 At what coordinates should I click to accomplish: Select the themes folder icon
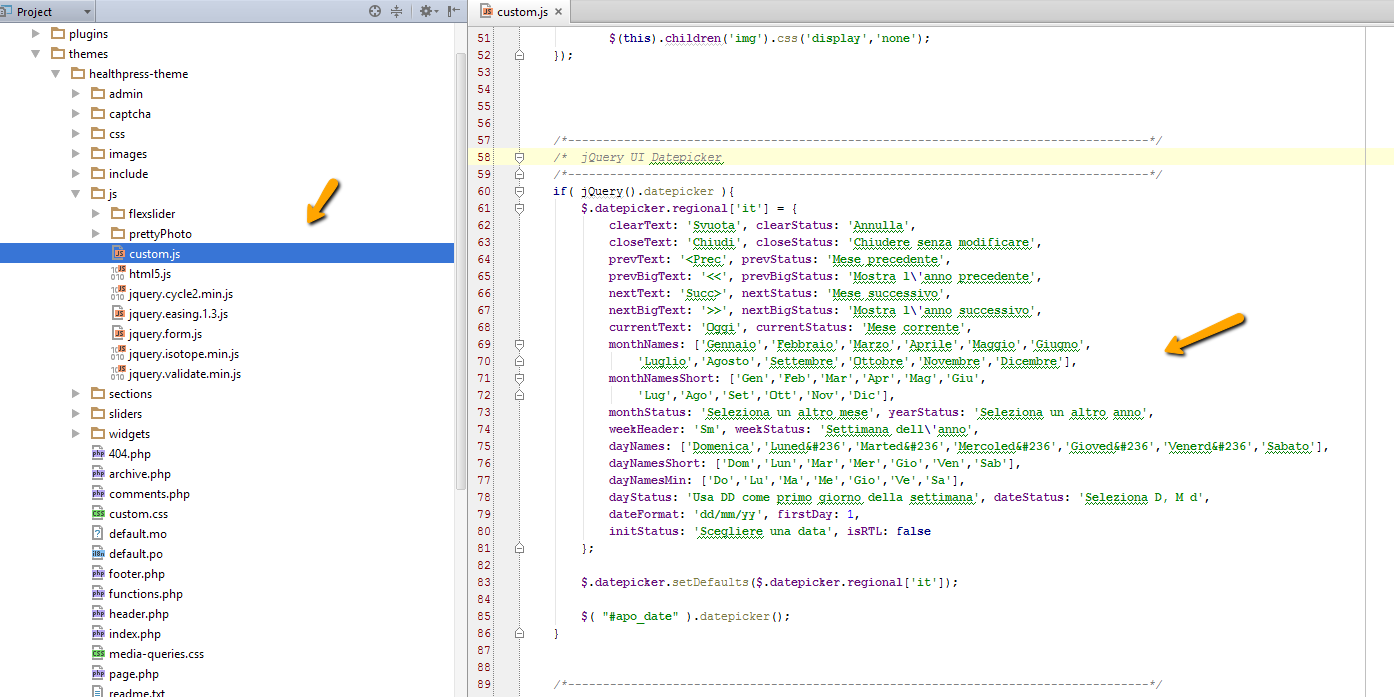pyautogui.click(x=58, y=53)
